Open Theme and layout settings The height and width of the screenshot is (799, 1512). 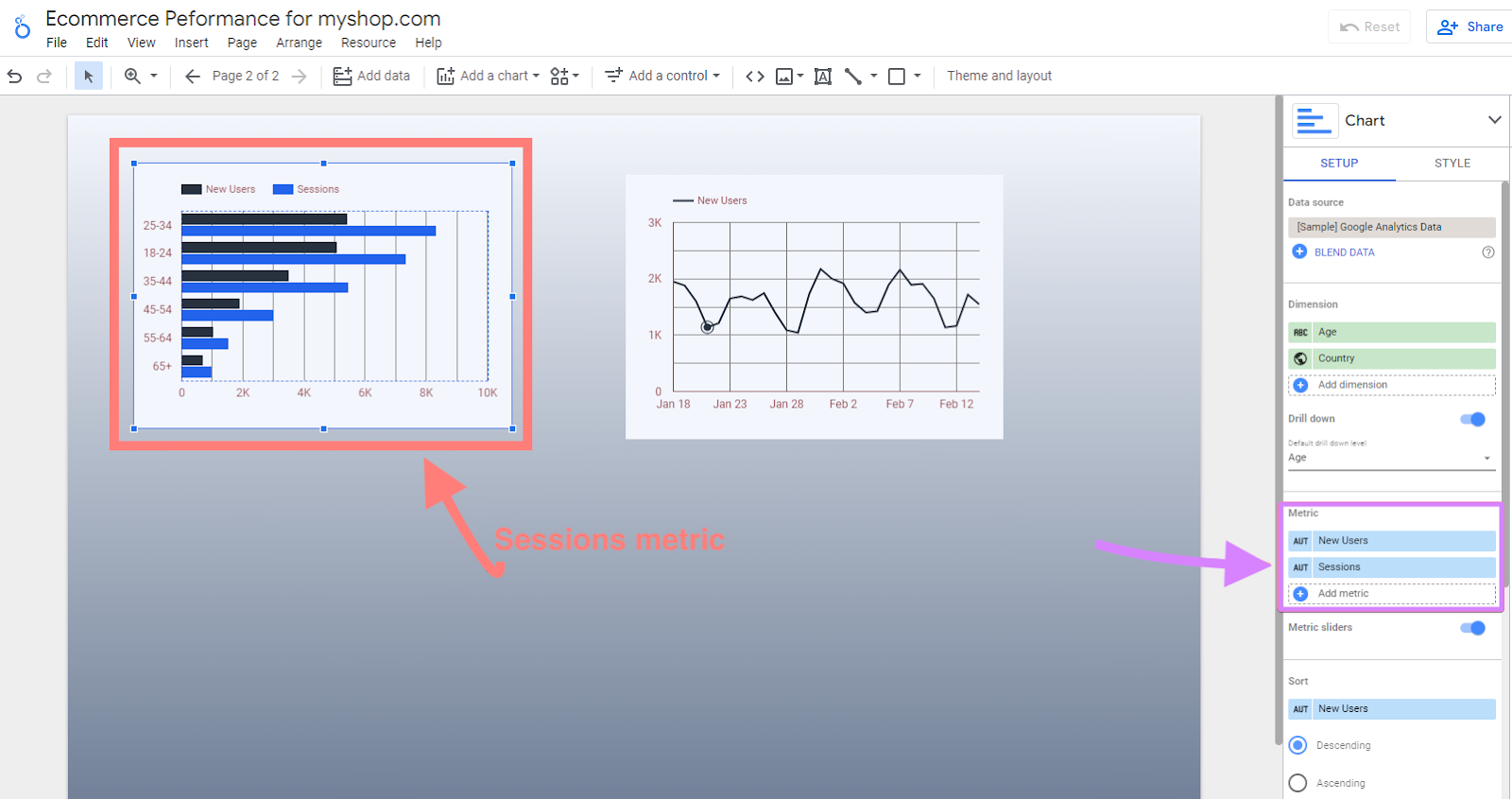click(x=999, y=76)
